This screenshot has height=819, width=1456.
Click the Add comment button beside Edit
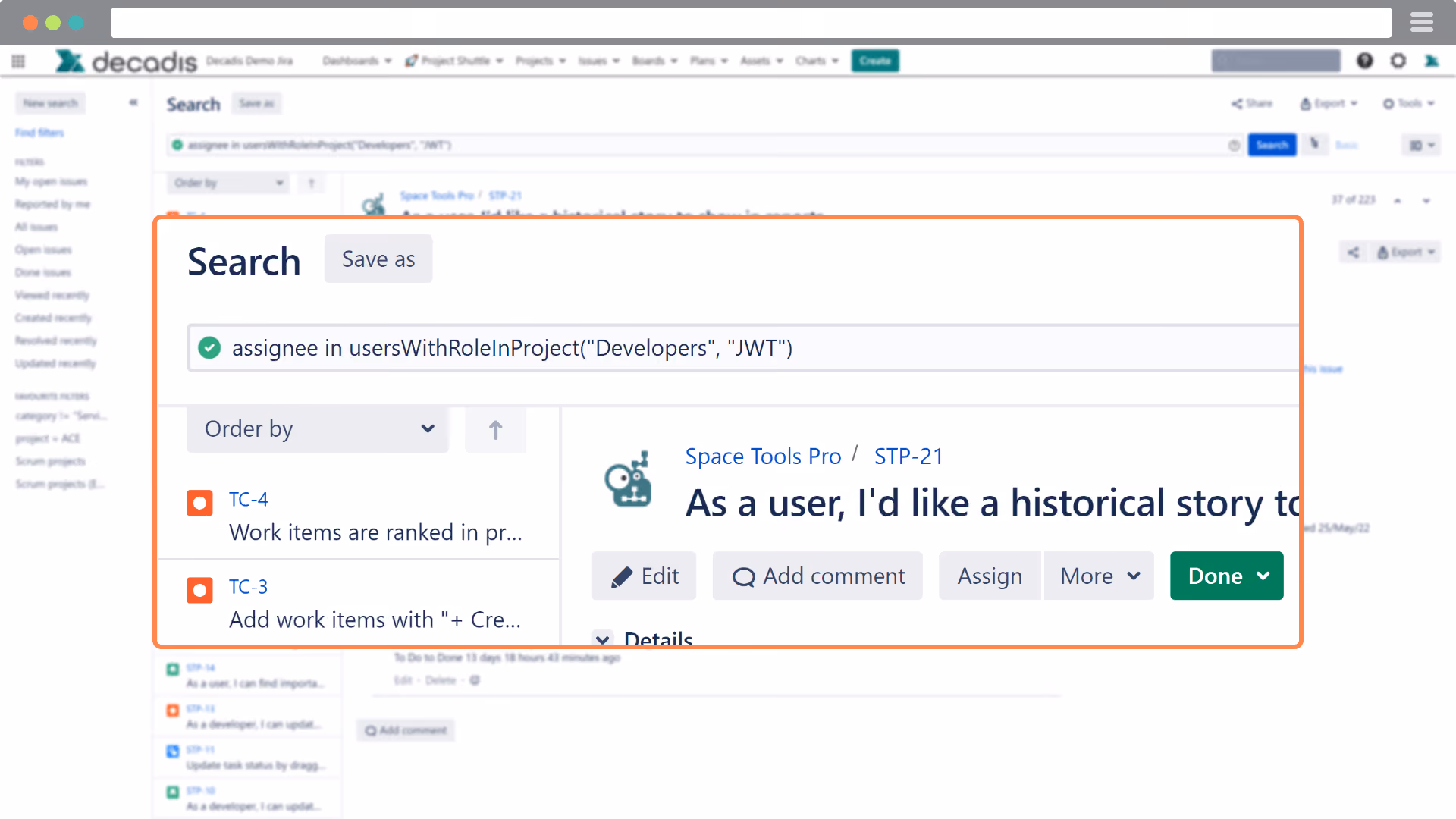[x=817, y=576]
